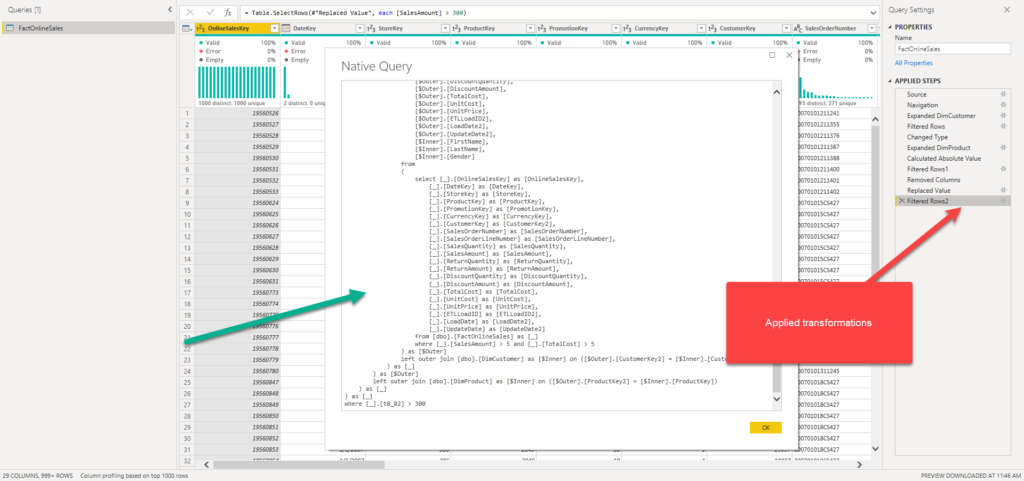
Task: Change CustomerKey data type icon
Action: [712, 29]
